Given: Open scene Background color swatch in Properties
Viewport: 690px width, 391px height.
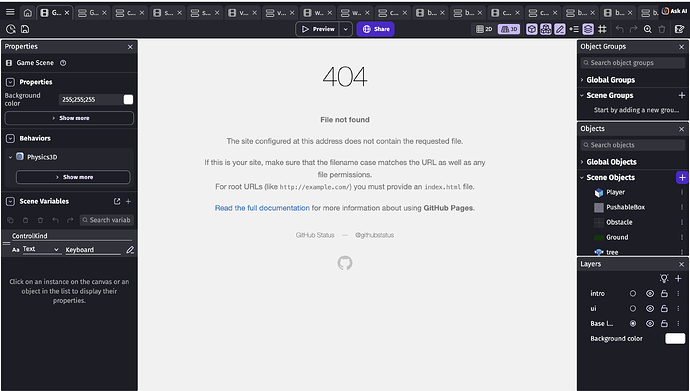Looking at the screenshot, I should pos(128,100).
